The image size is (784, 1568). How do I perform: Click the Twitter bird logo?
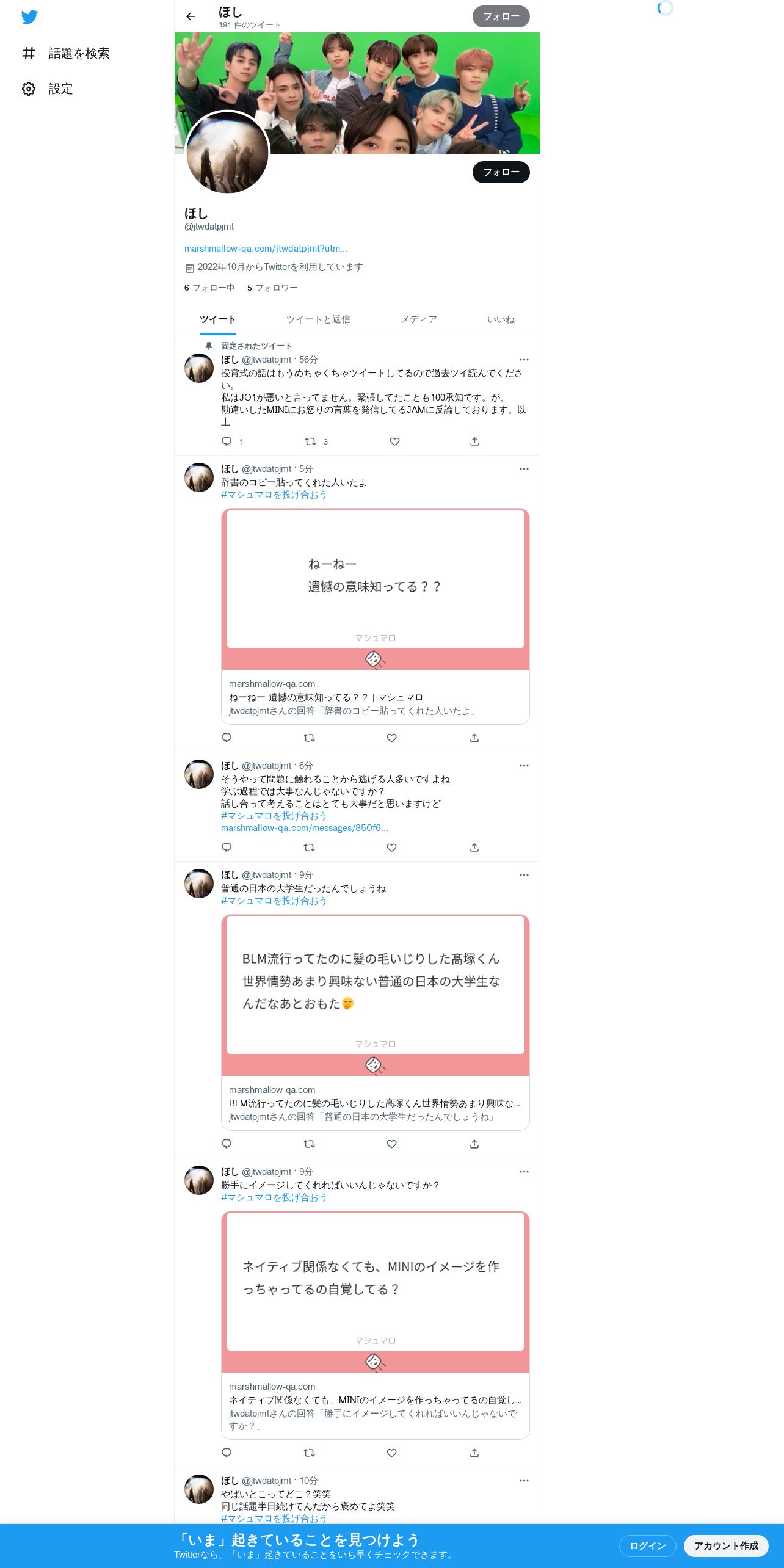point(29,17)
